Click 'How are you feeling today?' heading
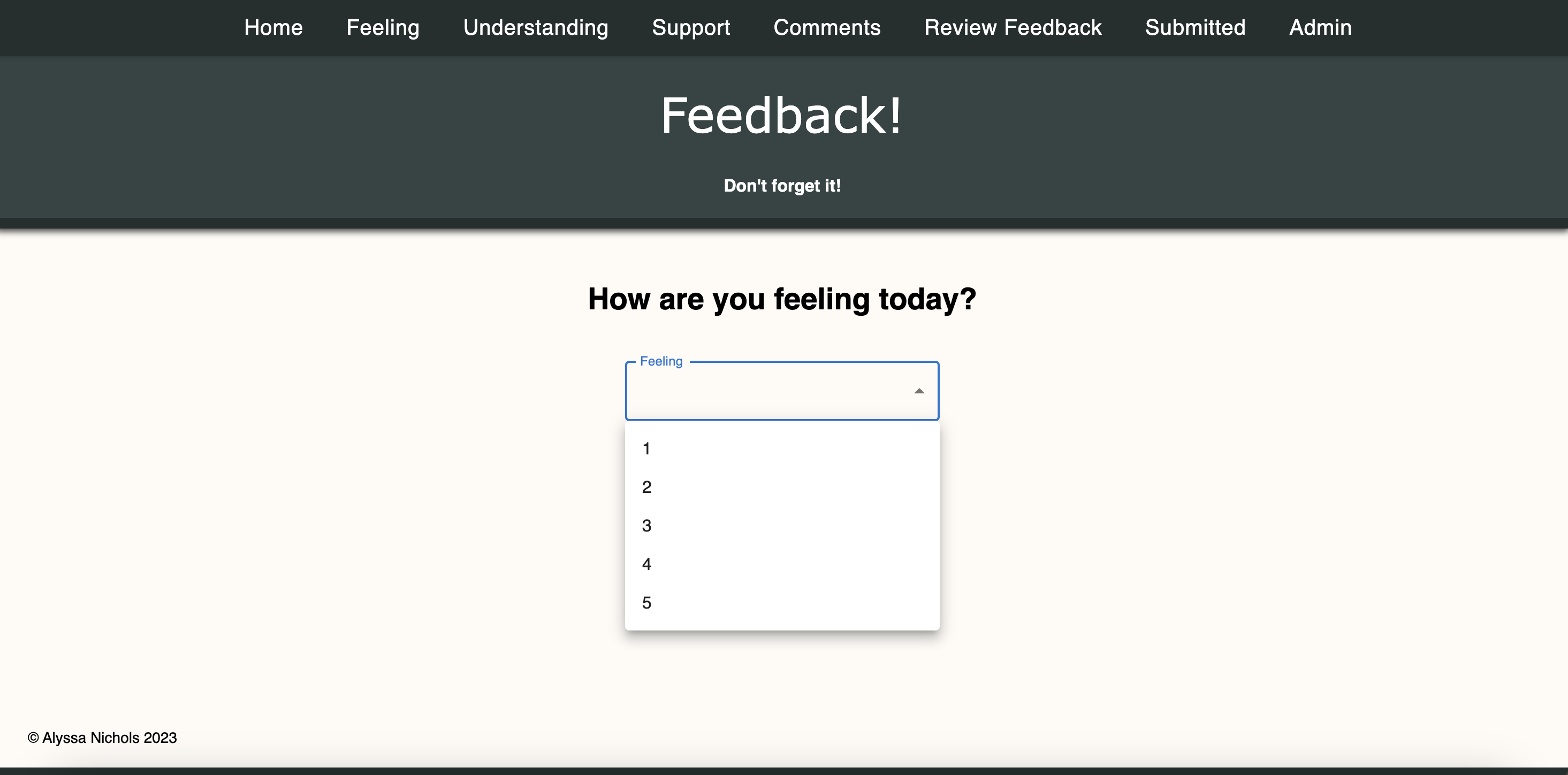 782,299
